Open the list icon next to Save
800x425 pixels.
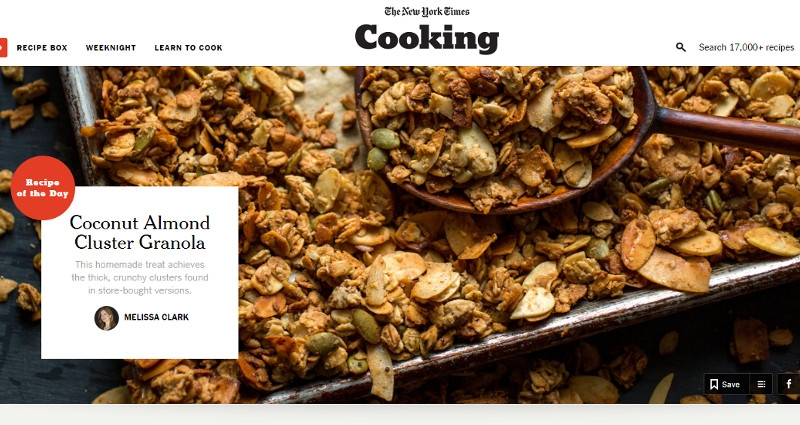pyautogui.click(x=761, y=384)
